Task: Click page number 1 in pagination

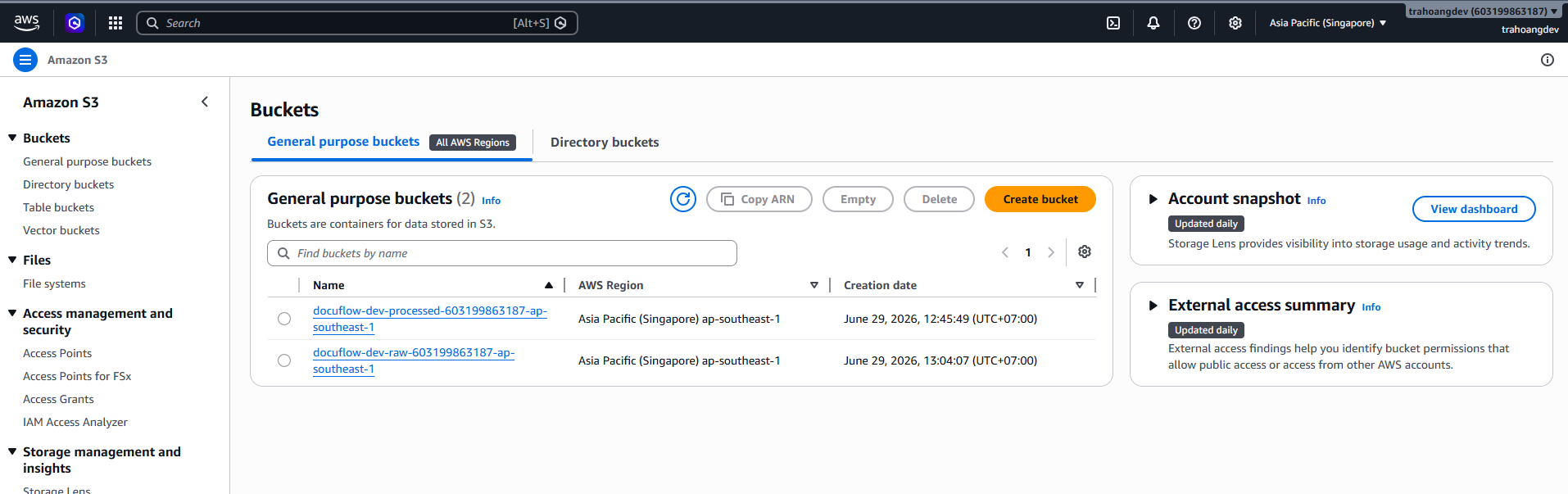Action: (1028, 252)
